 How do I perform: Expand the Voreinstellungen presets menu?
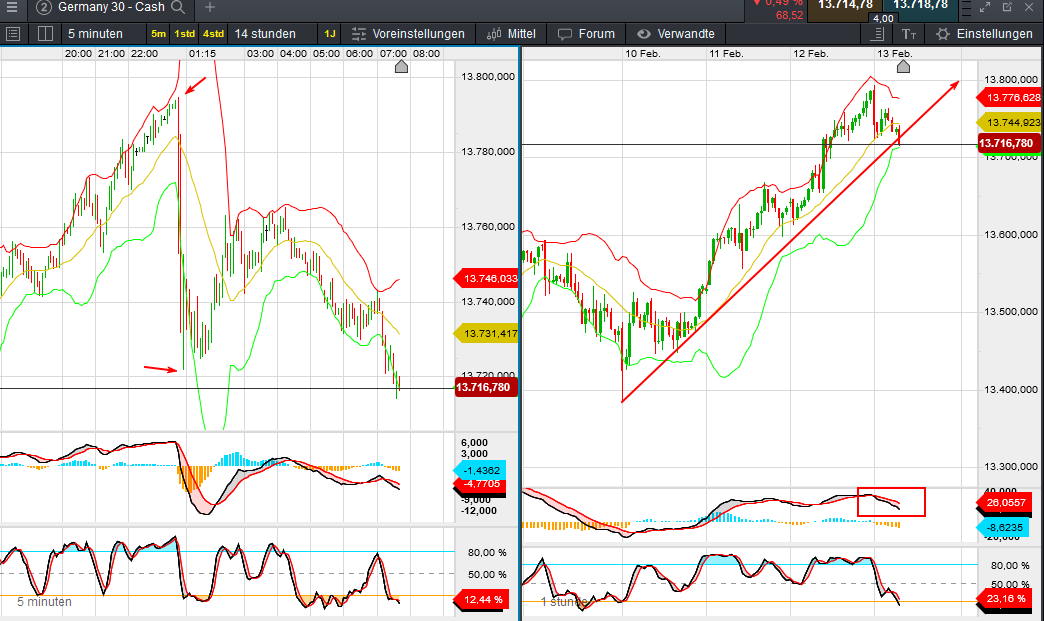[408, 34]
